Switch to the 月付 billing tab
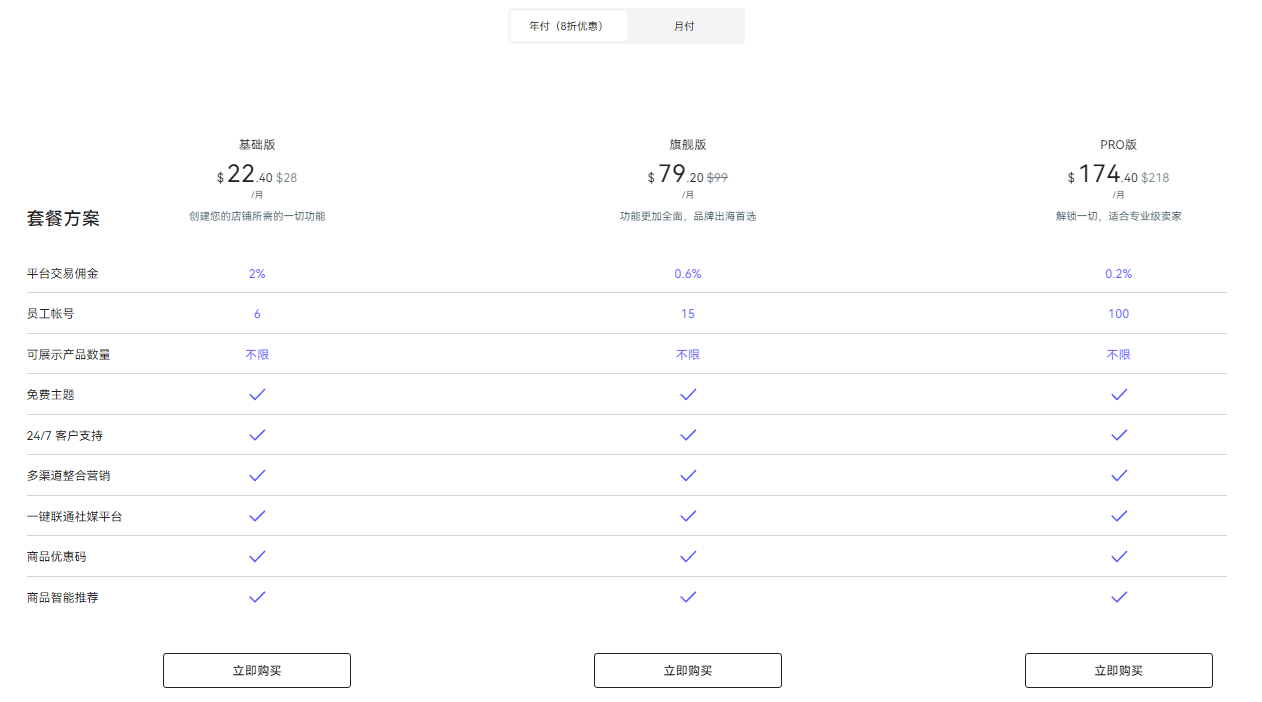1262x702 pixels. (x=685, y=25)
